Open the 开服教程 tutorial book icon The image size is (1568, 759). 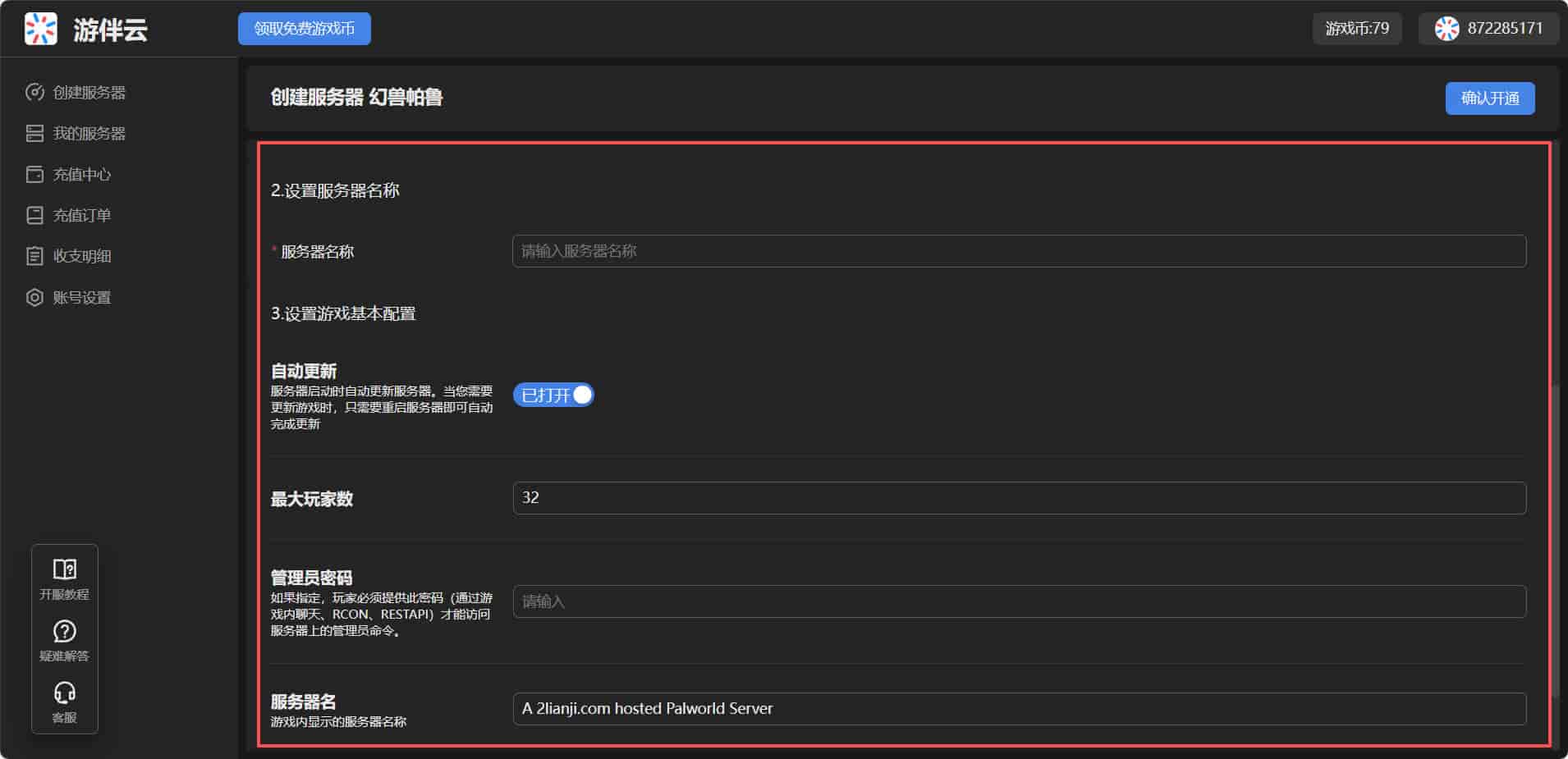click(64, 569)
